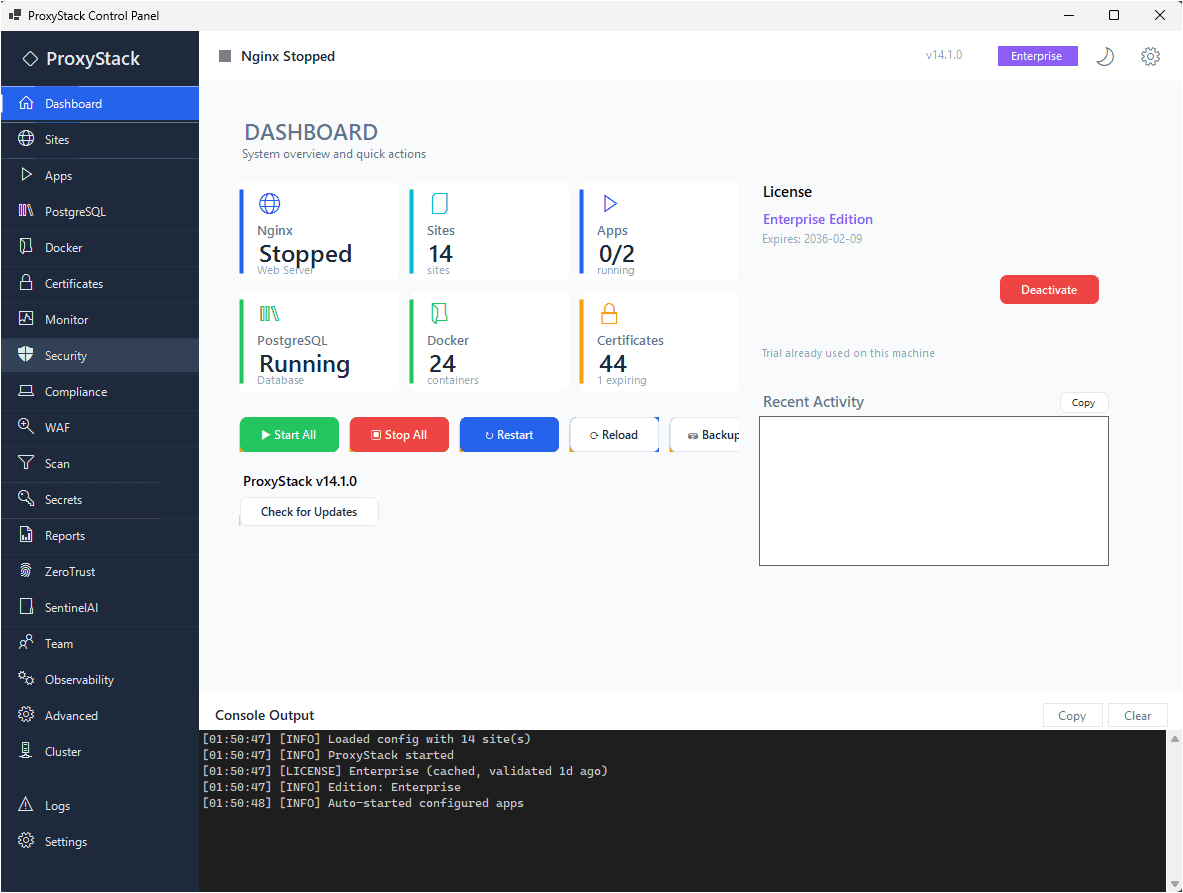Start all services with Start All
Viewport: 1183px width, 893px height.
289,434
